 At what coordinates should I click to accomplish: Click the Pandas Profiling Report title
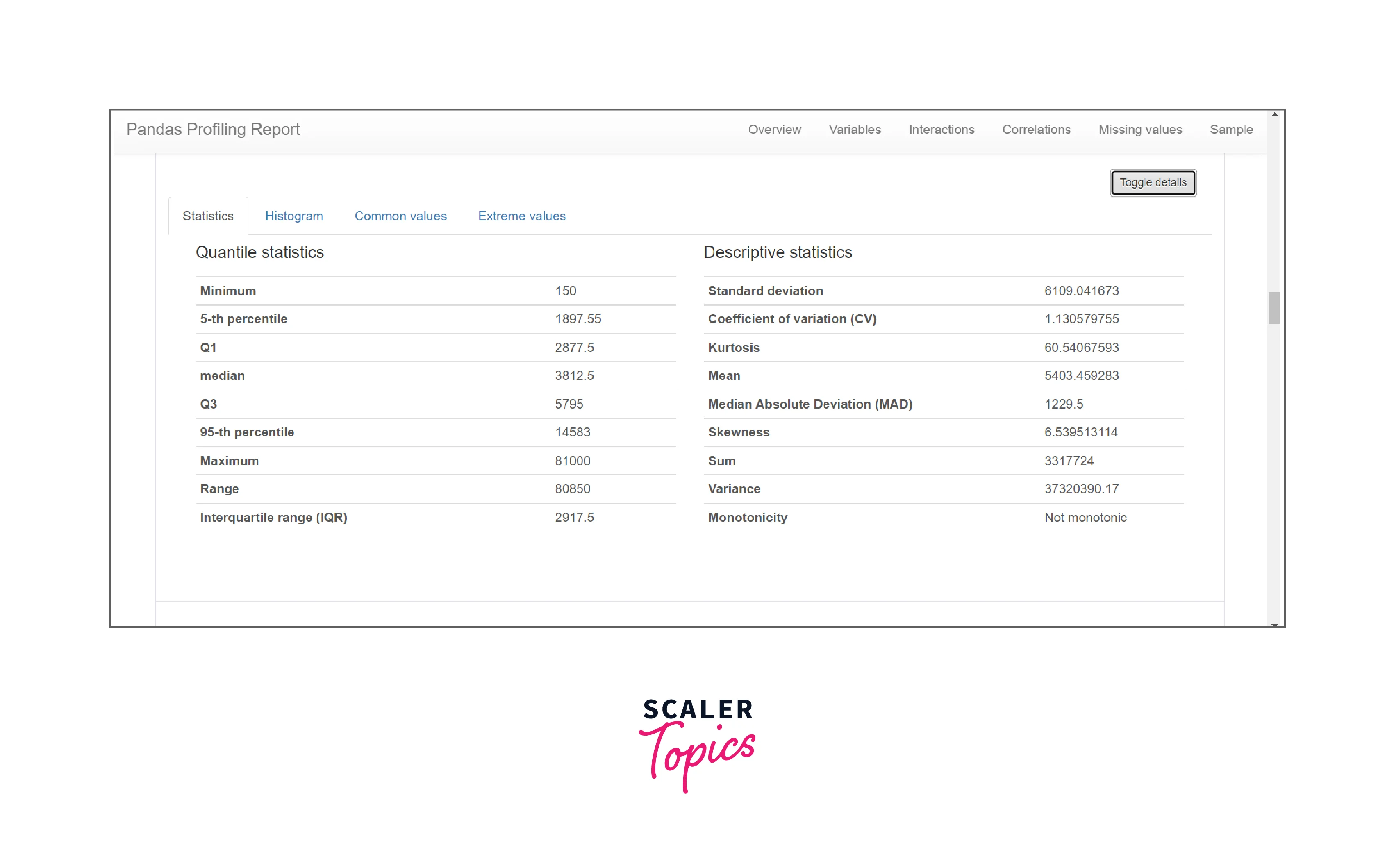(213, 129)
